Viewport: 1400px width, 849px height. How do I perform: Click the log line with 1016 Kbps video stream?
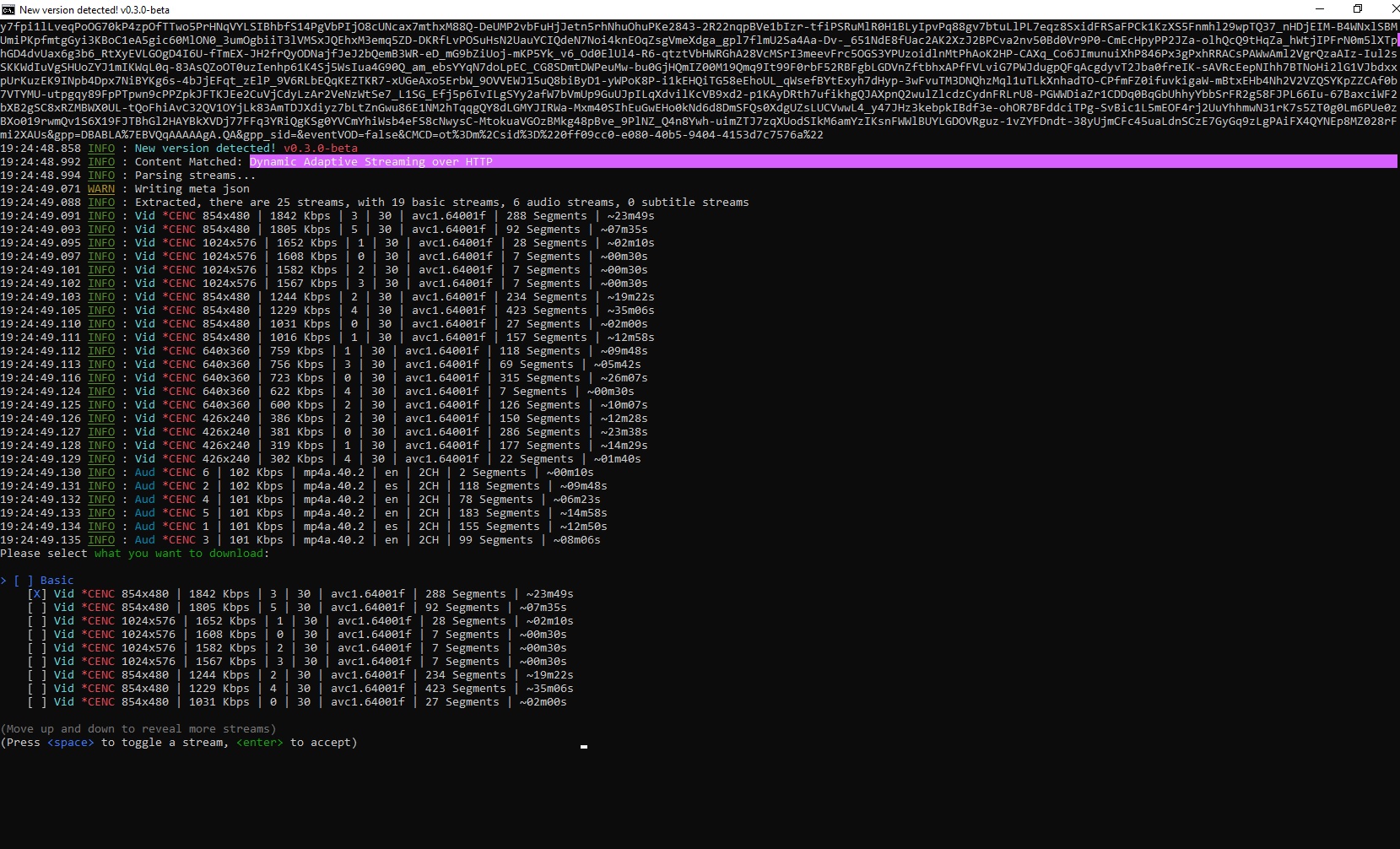click(x=327, y=338)
